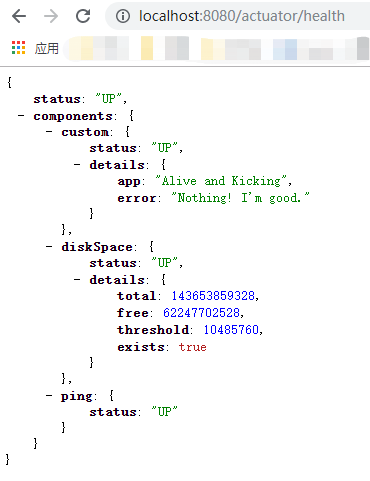Click the forward navigation arrow
370x481 pixels.
pos(51,16)
